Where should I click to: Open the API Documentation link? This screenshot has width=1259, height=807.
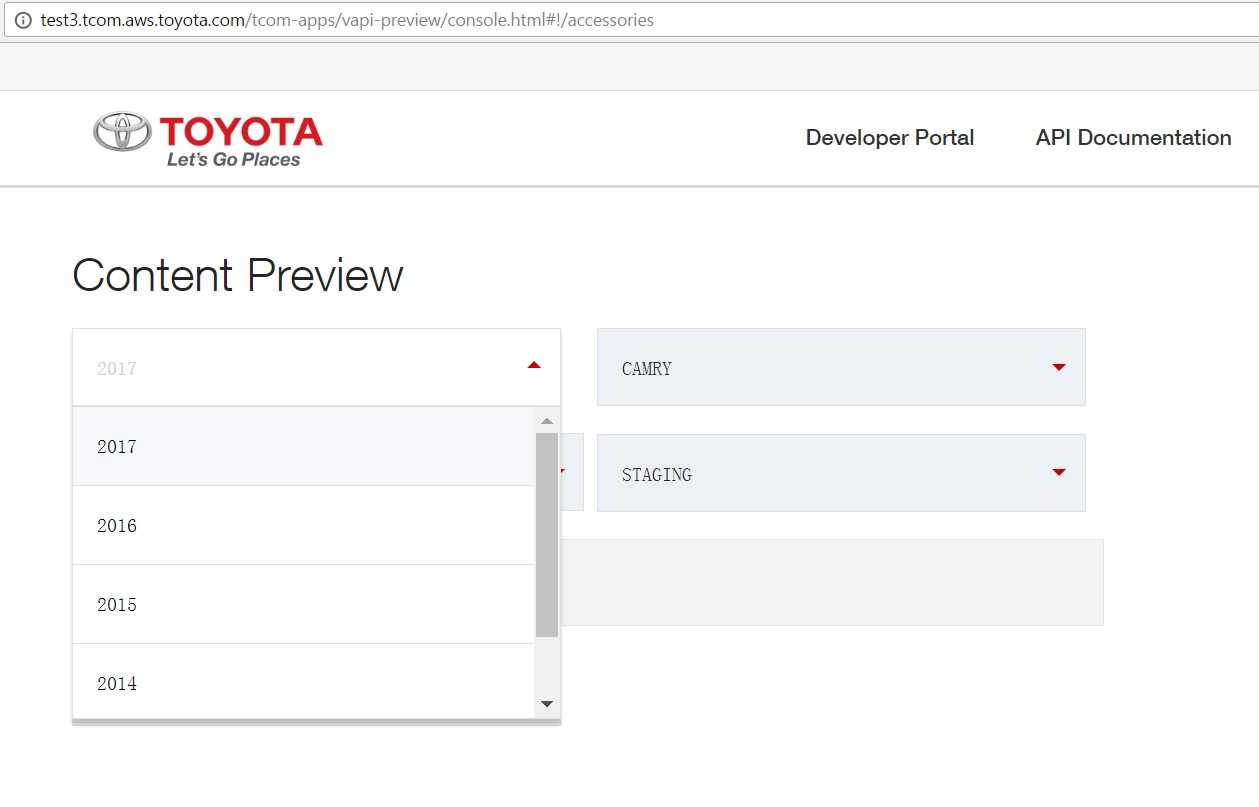tap(1133, 138)
